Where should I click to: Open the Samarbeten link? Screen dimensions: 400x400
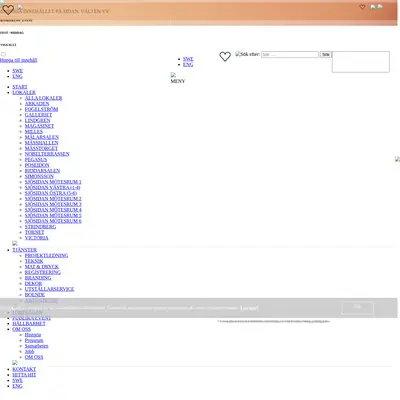click(36, 346)
